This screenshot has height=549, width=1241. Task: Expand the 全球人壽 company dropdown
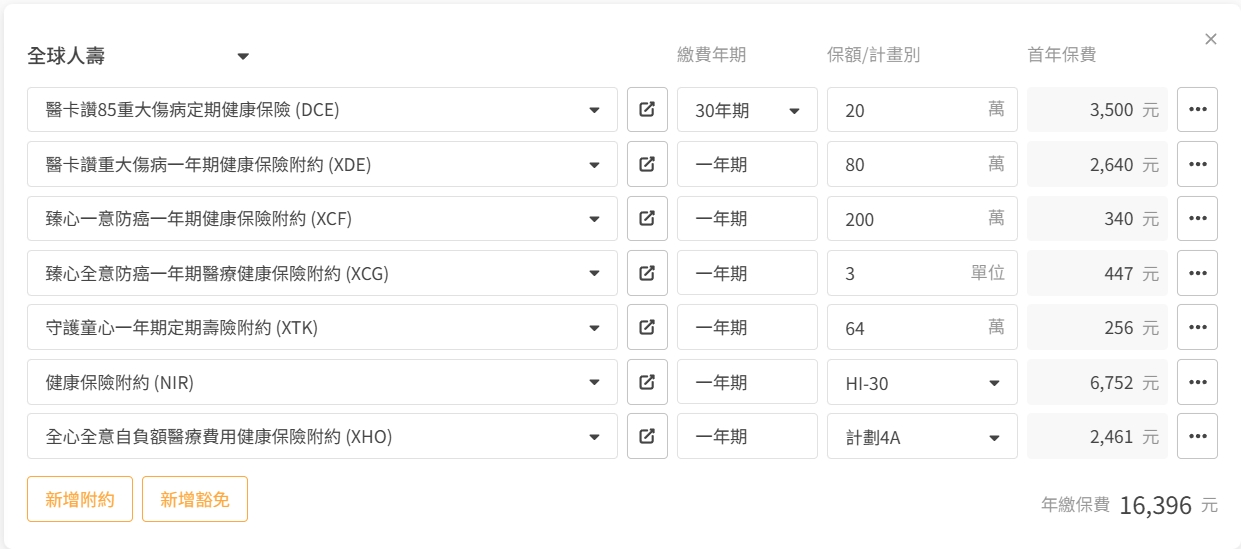(x=243, y=57)
